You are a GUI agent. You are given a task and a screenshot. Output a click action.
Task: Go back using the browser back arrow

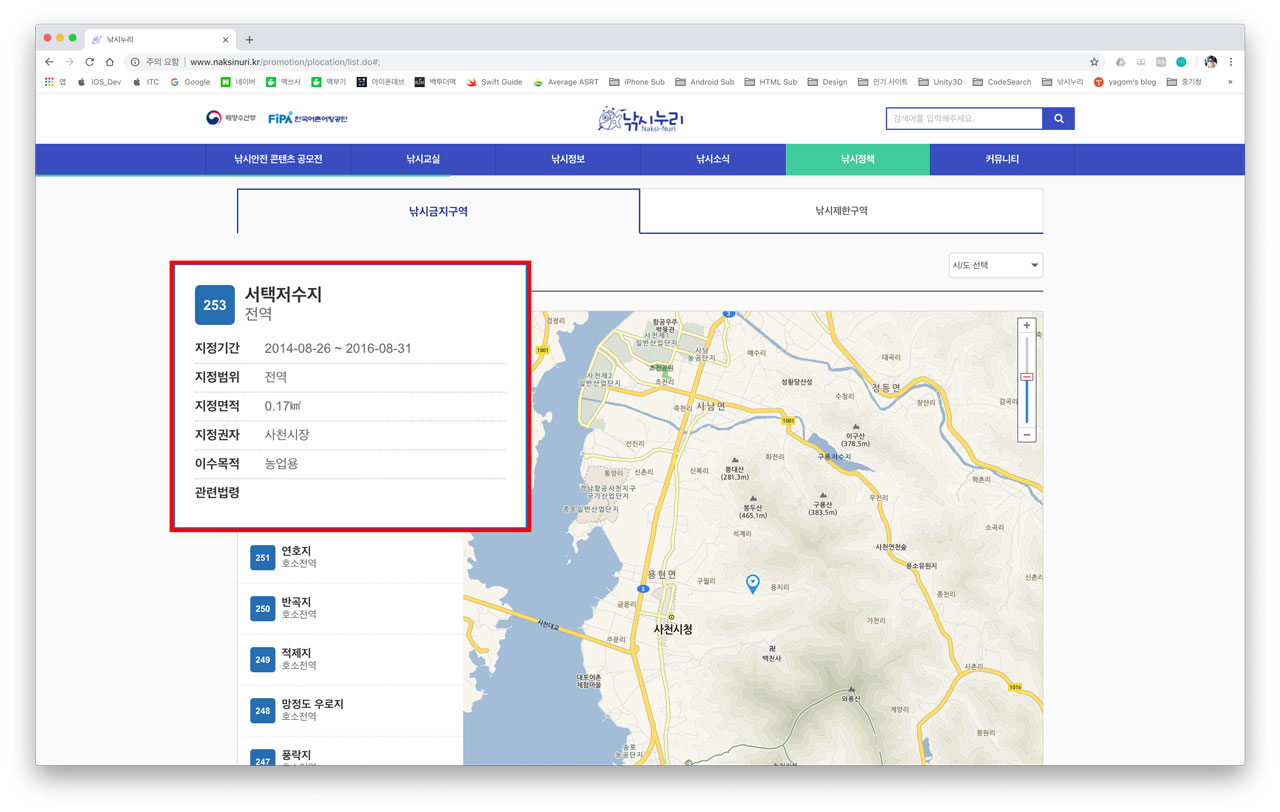pos(49,60)
